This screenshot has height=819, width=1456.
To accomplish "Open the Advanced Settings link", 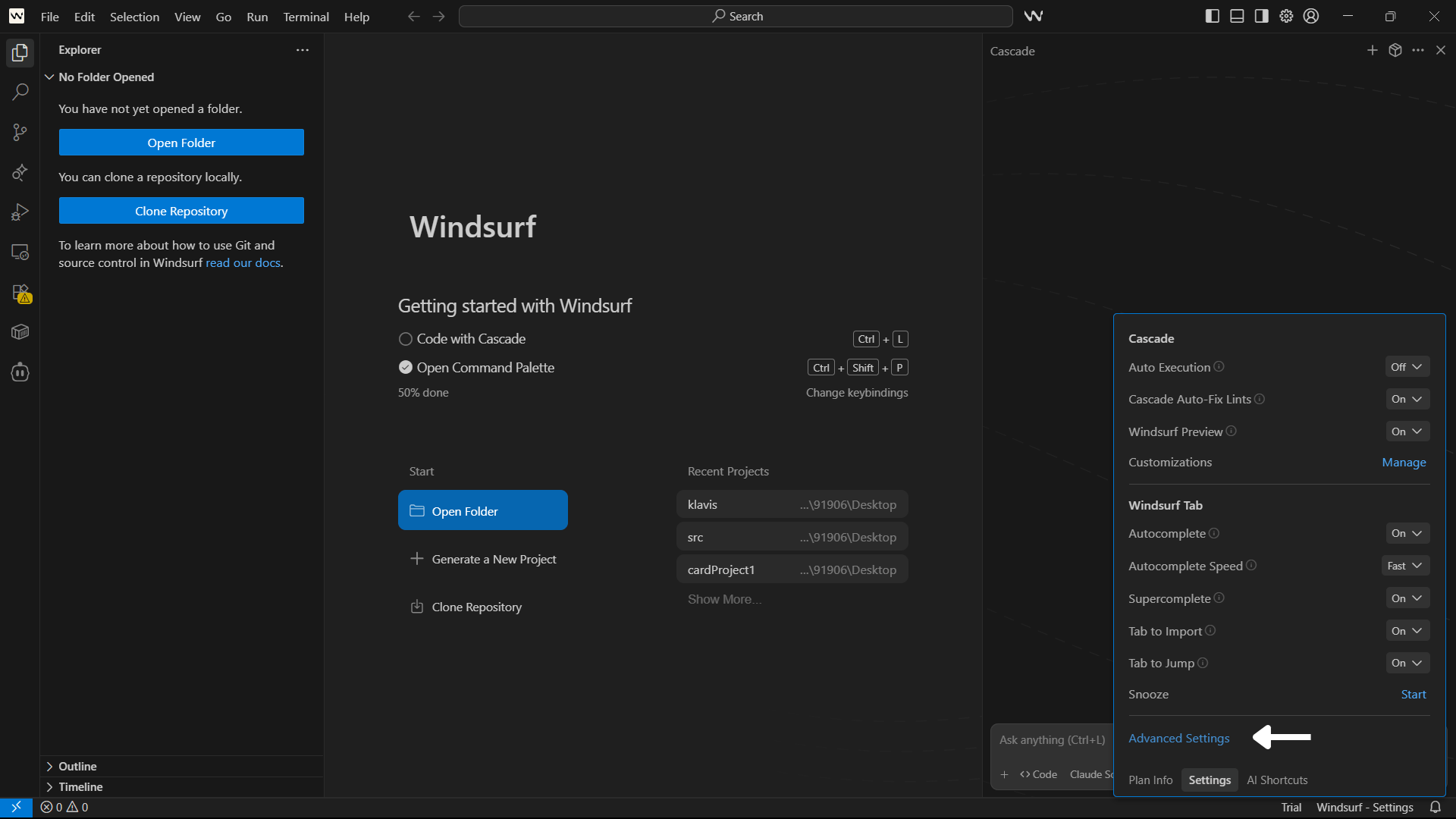I will point(1179,738).
